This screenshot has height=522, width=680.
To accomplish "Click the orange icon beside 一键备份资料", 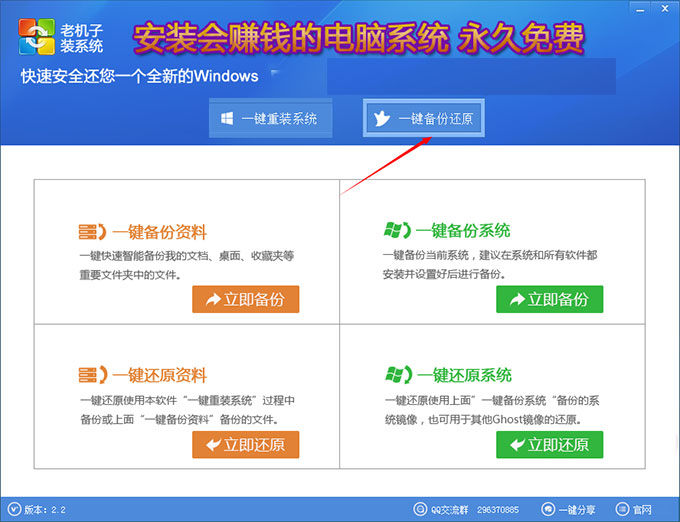I will (92, 232).
